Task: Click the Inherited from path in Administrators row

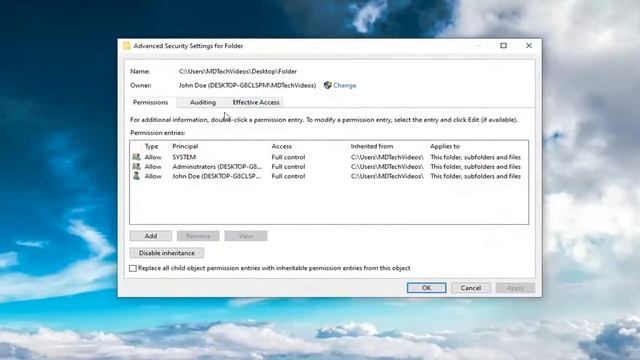Action: pos(387,167)
